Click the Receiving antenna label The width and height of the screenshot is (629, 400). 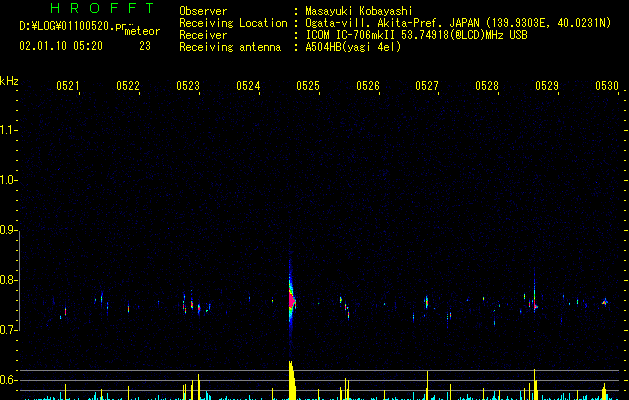click(230, 47)
